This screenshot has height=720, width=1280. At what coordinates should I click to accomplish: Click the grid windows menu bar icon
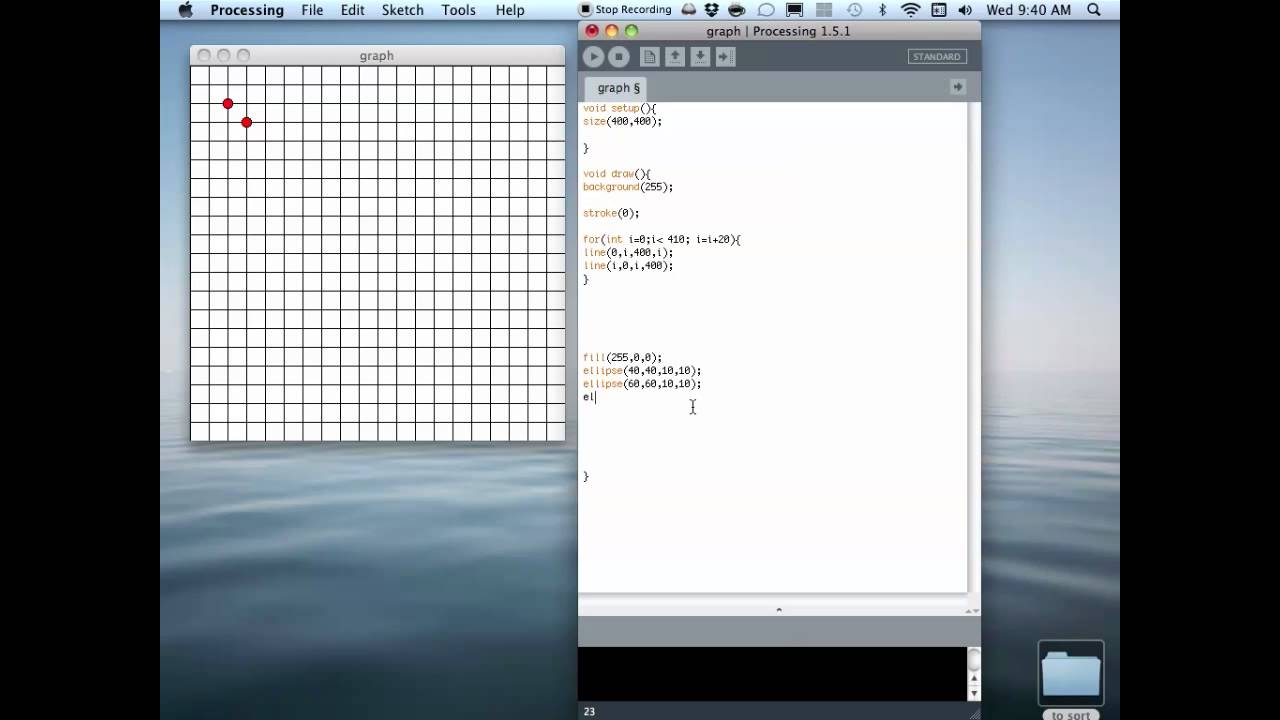824,10
